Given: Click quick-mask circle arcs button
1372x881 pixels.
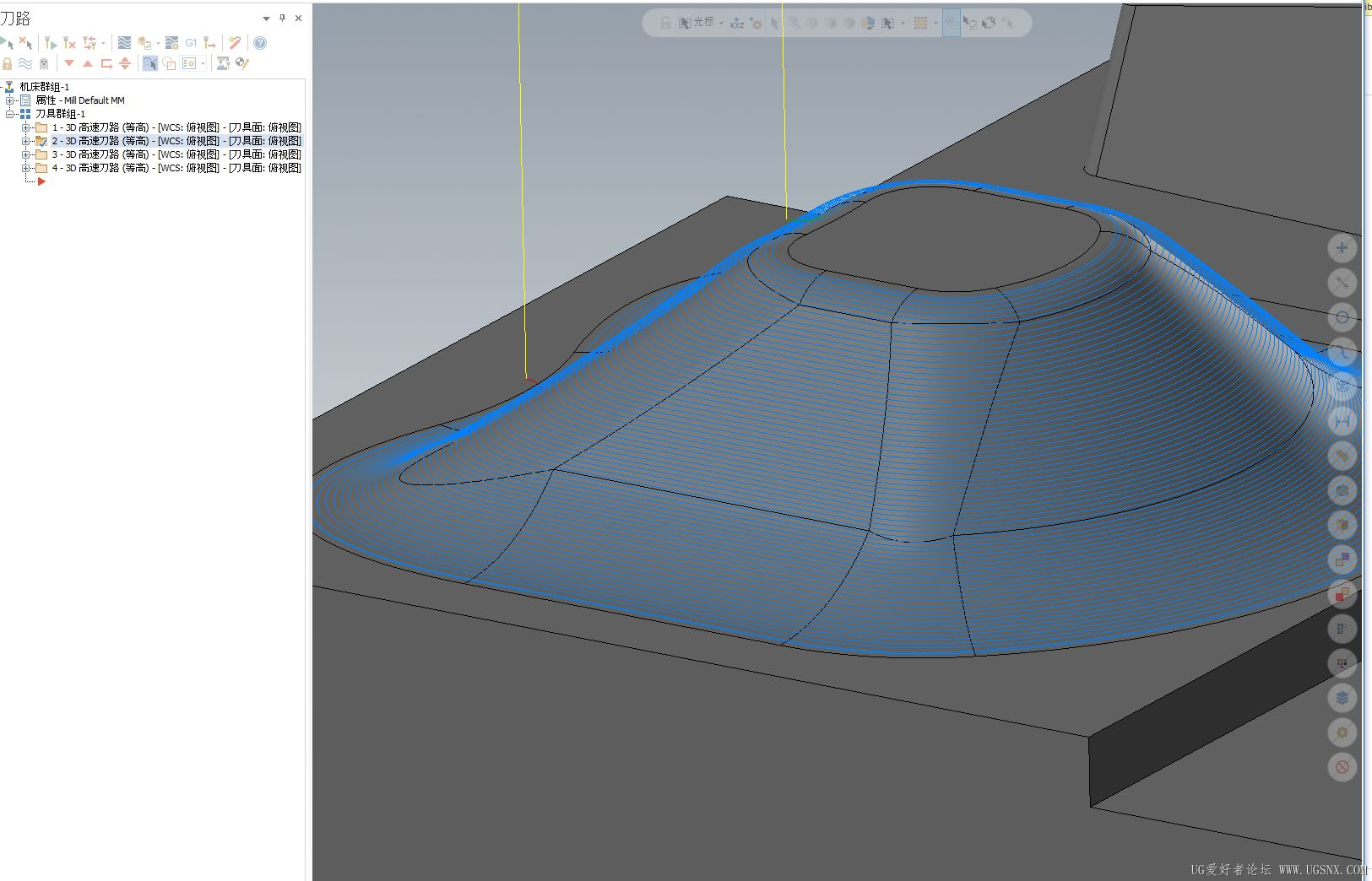Looking at the screenshot, I should pos(1342,317).
